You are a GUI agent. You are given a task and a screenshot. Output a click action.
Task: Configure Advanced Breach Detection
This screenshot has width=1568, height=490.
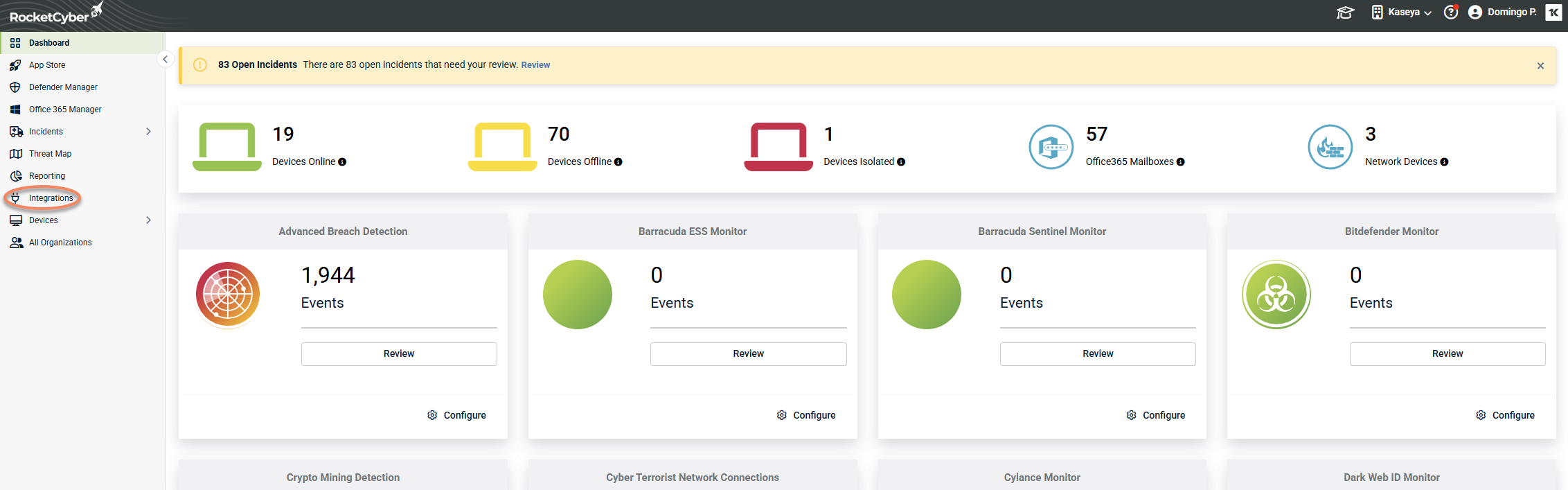coord(457,415)
